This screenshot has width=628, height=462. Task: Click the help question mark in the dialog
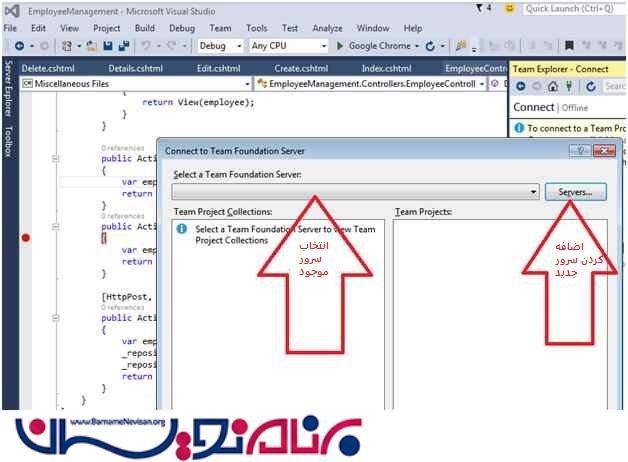[x=579, y=150]
